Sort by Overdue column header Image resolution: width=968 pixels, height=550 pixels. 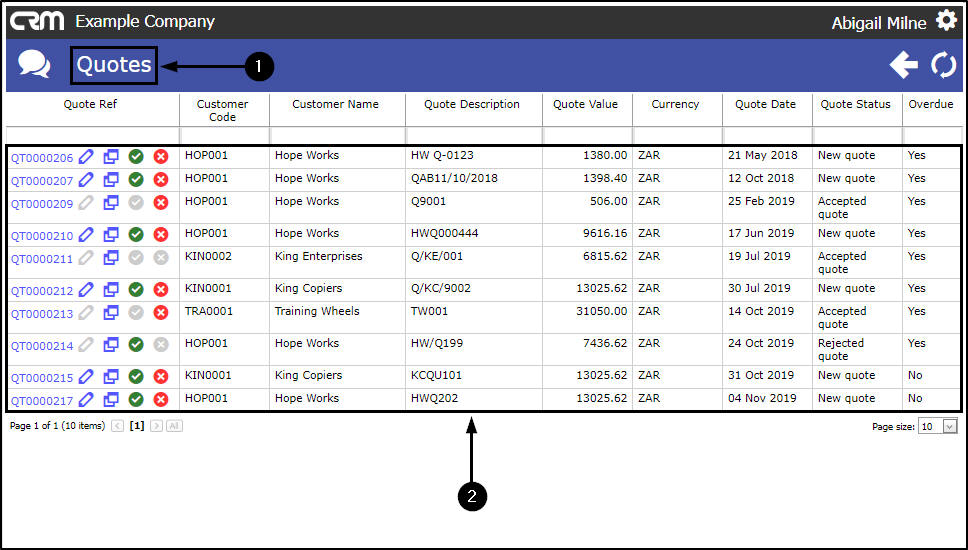tap(931, 104)
